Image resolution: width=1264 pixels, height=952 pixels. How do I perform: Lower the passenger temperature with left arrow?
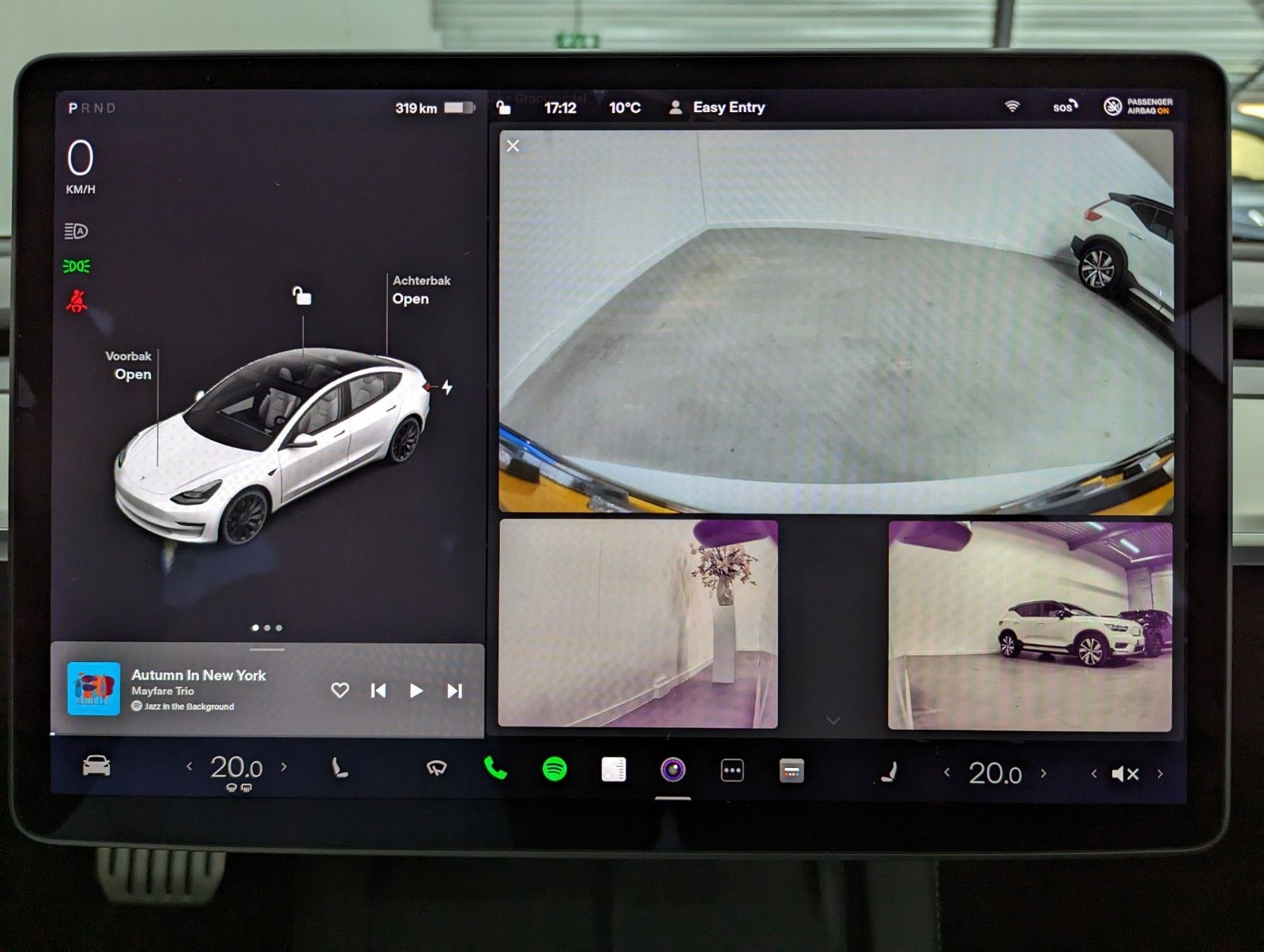click(x=947, y=773)
